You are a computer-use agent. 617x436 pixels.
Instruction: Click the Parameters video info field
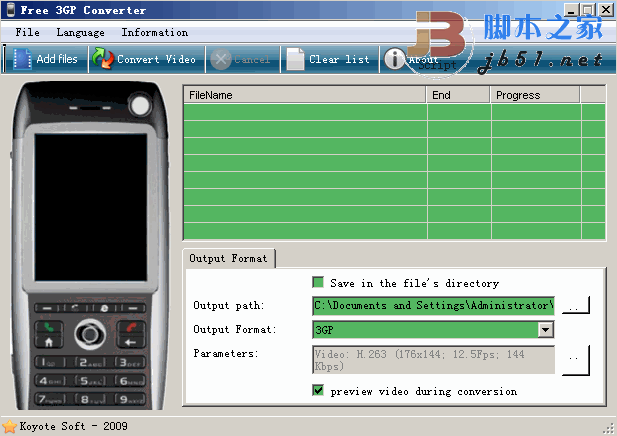click(433, 360)
